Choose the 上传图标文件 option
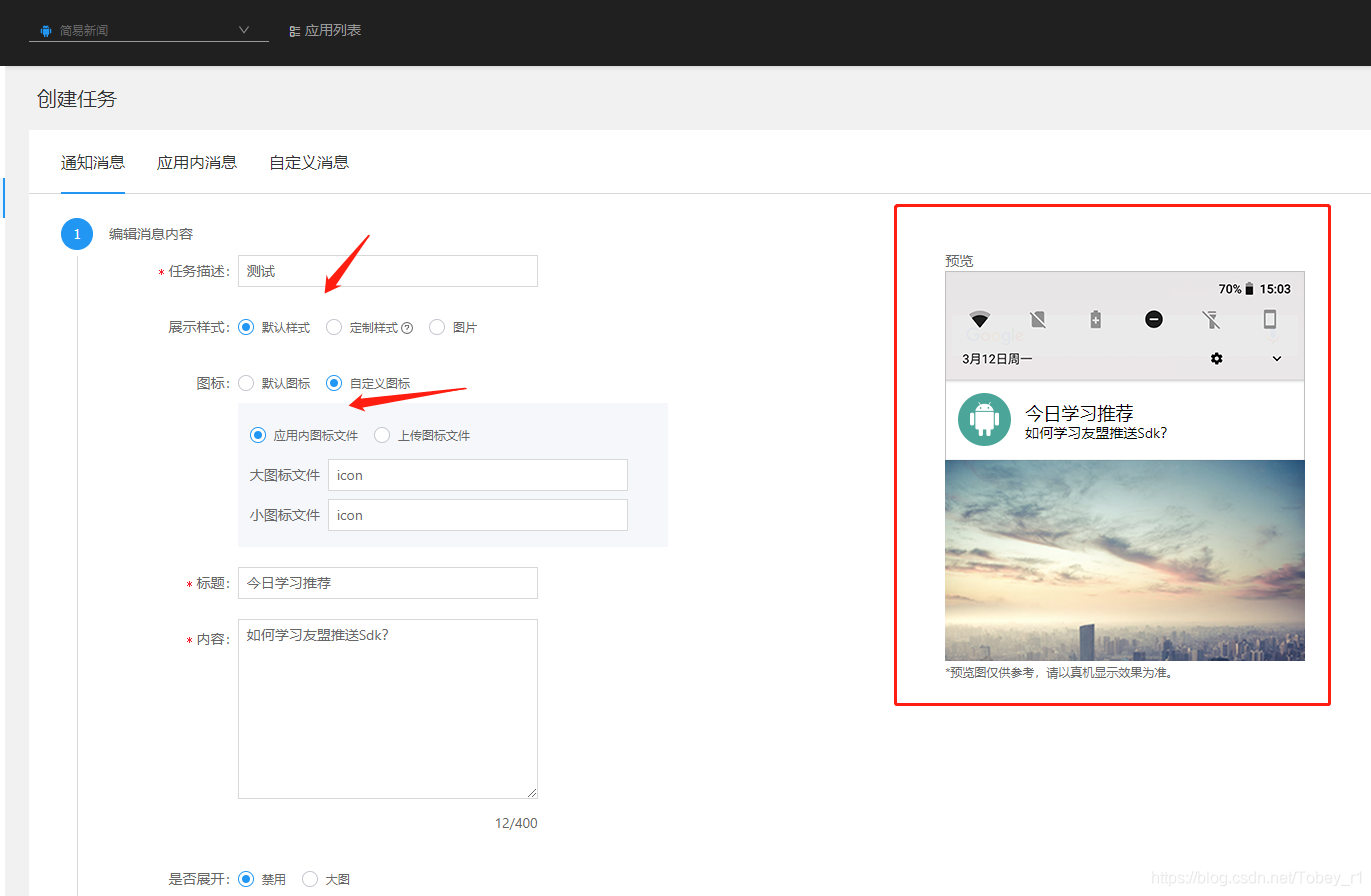1371x896 pixels. pos(380,434)
